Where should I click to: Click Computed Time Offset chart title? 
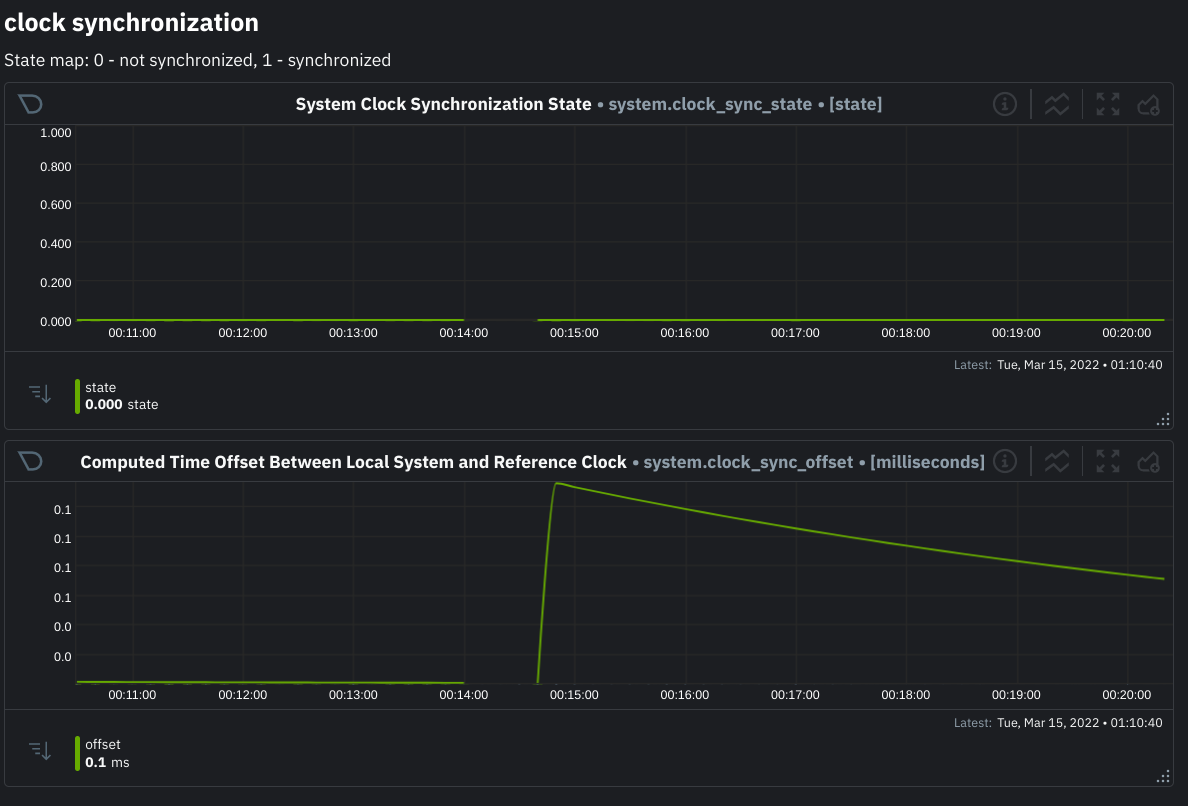coord(353,461)
